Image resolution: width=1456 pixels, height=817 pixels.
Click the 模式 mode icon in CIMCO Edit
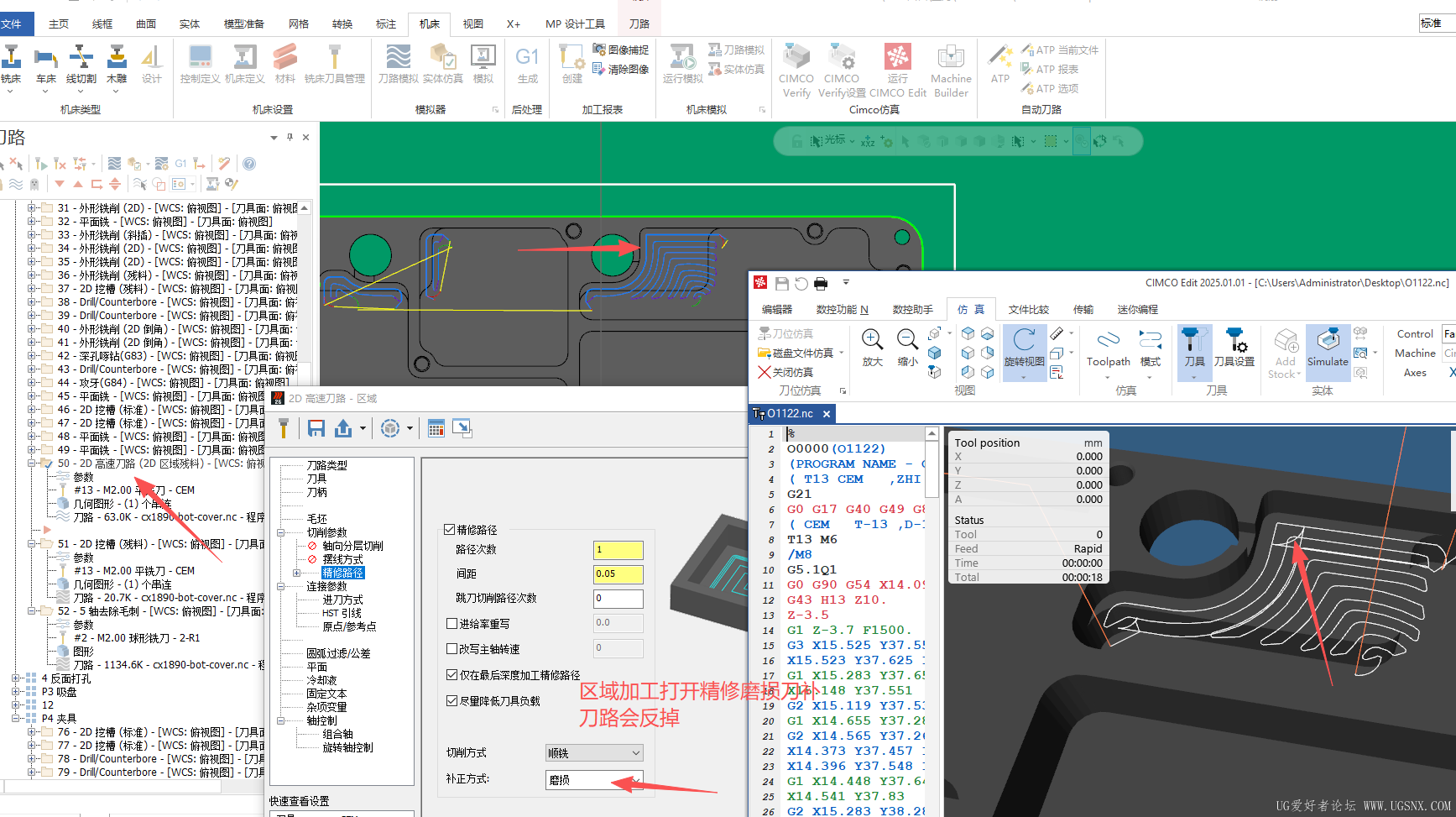click(x=1151, y=348)
